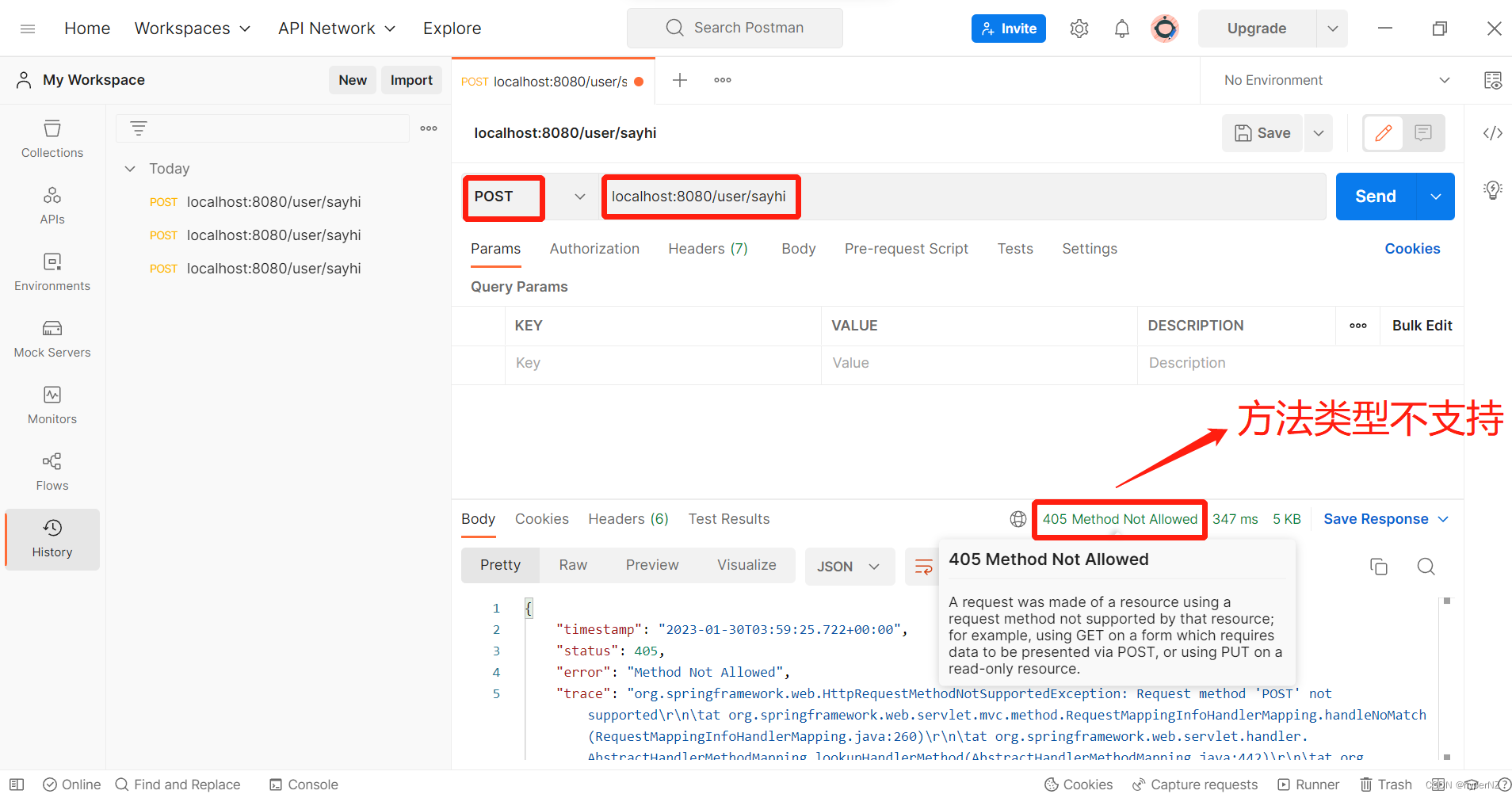The width and height of the screenshot is (1512, 798).
Task: Copy the response body
Action: pos(1379,567)
